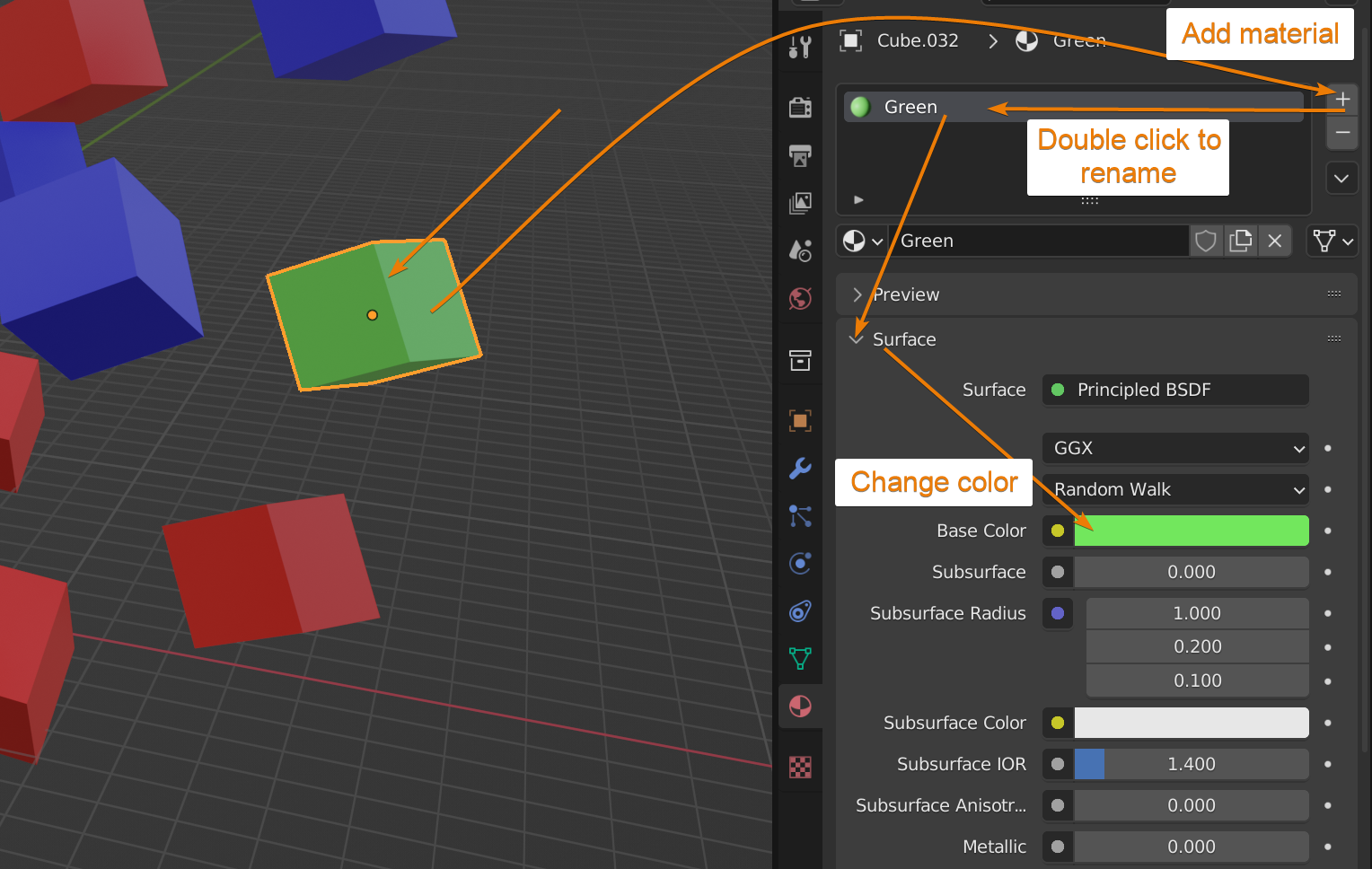Image resolution: width=1372 pixels, height=869 pixels.
Task: Open the Modifiers wrench tab
Action: pyautogui.click(x=800, y=468)
